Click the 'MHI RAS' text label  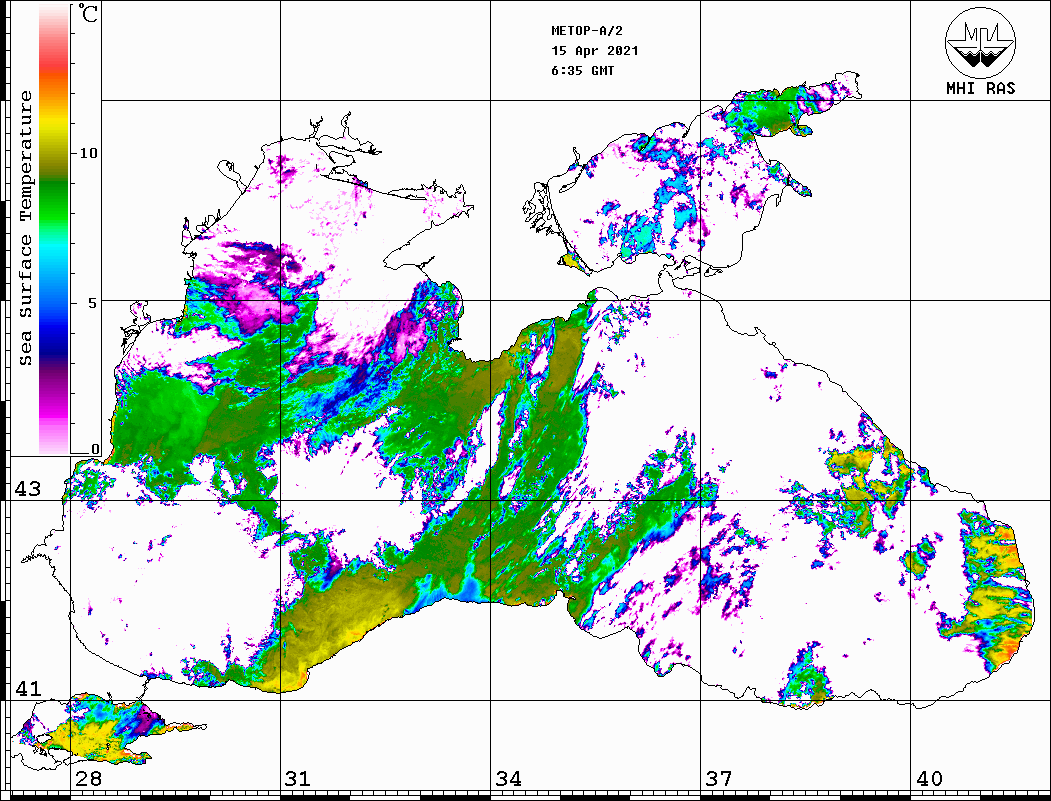(980, 88)
